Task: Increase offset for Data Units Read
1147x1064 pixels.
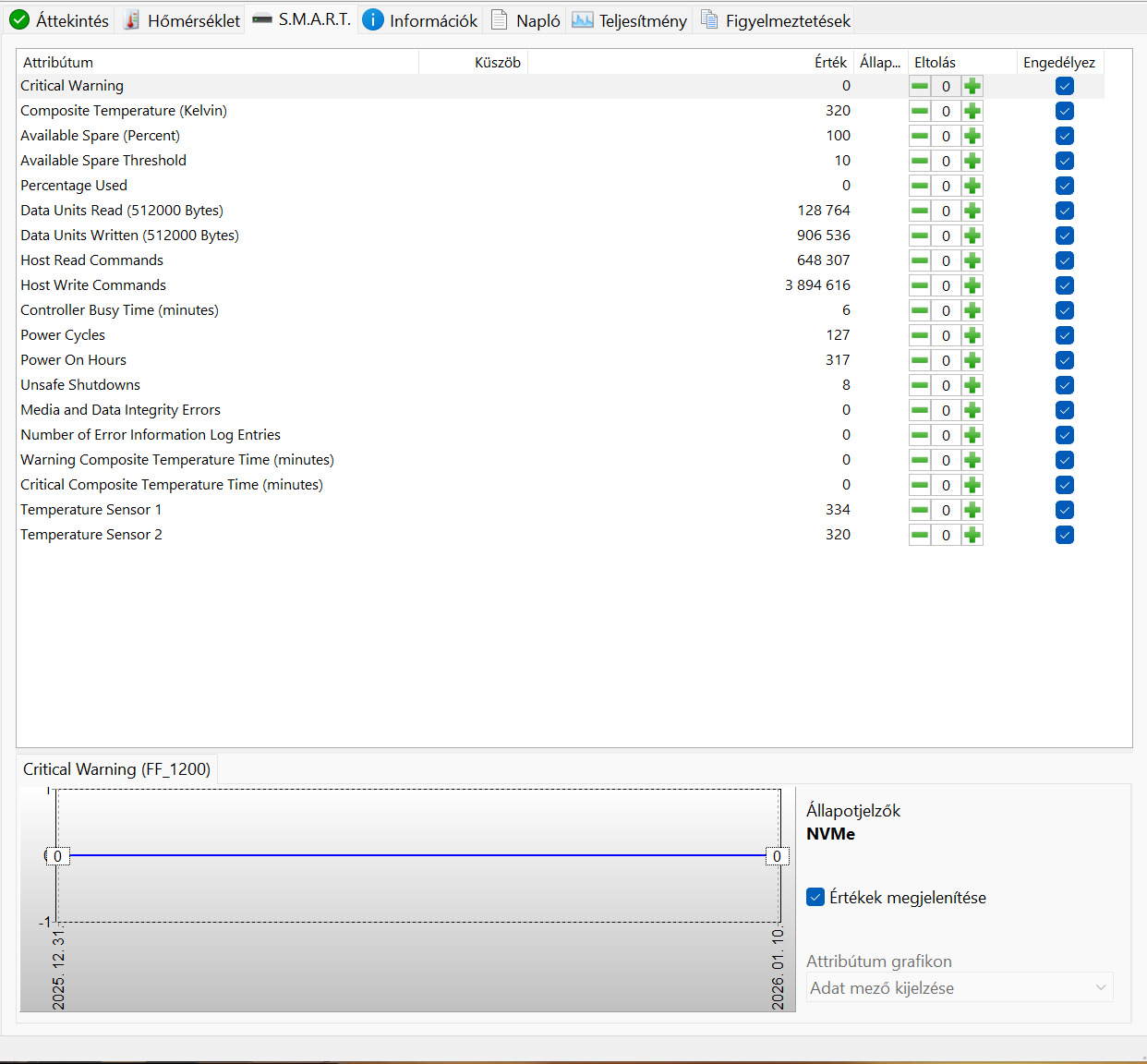Action: [972, 211]
